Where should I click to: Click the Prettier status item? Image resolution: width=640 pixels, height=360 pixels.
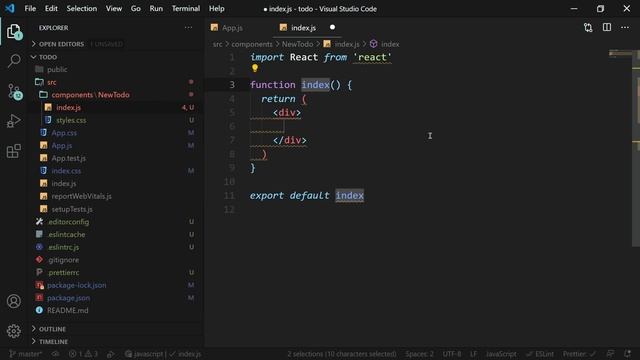[579, 354]
